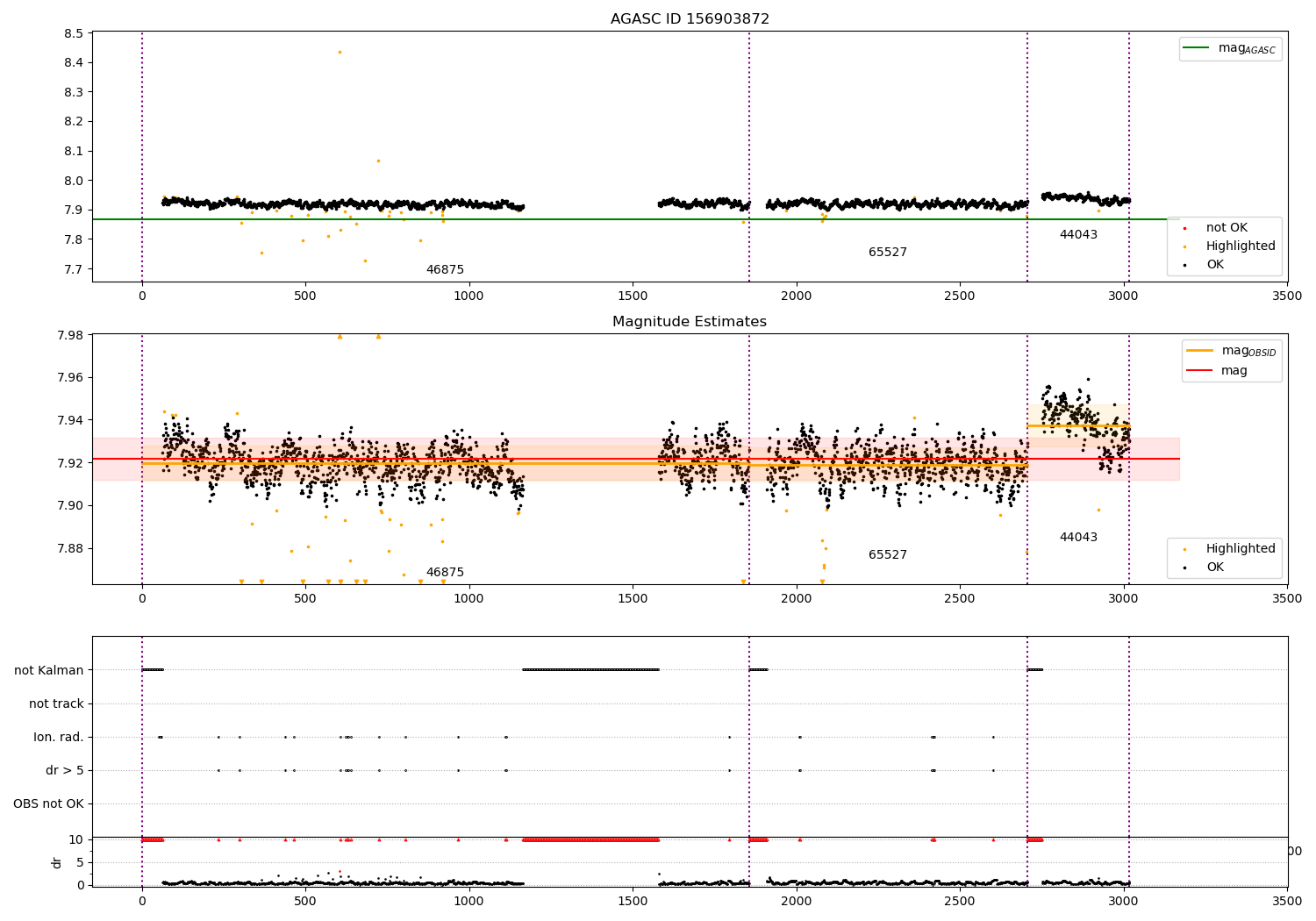Click the y-axis tick '10' on the dr plot
The height and width of the screenshot is (921, 1316).
(x=77, y=839)
